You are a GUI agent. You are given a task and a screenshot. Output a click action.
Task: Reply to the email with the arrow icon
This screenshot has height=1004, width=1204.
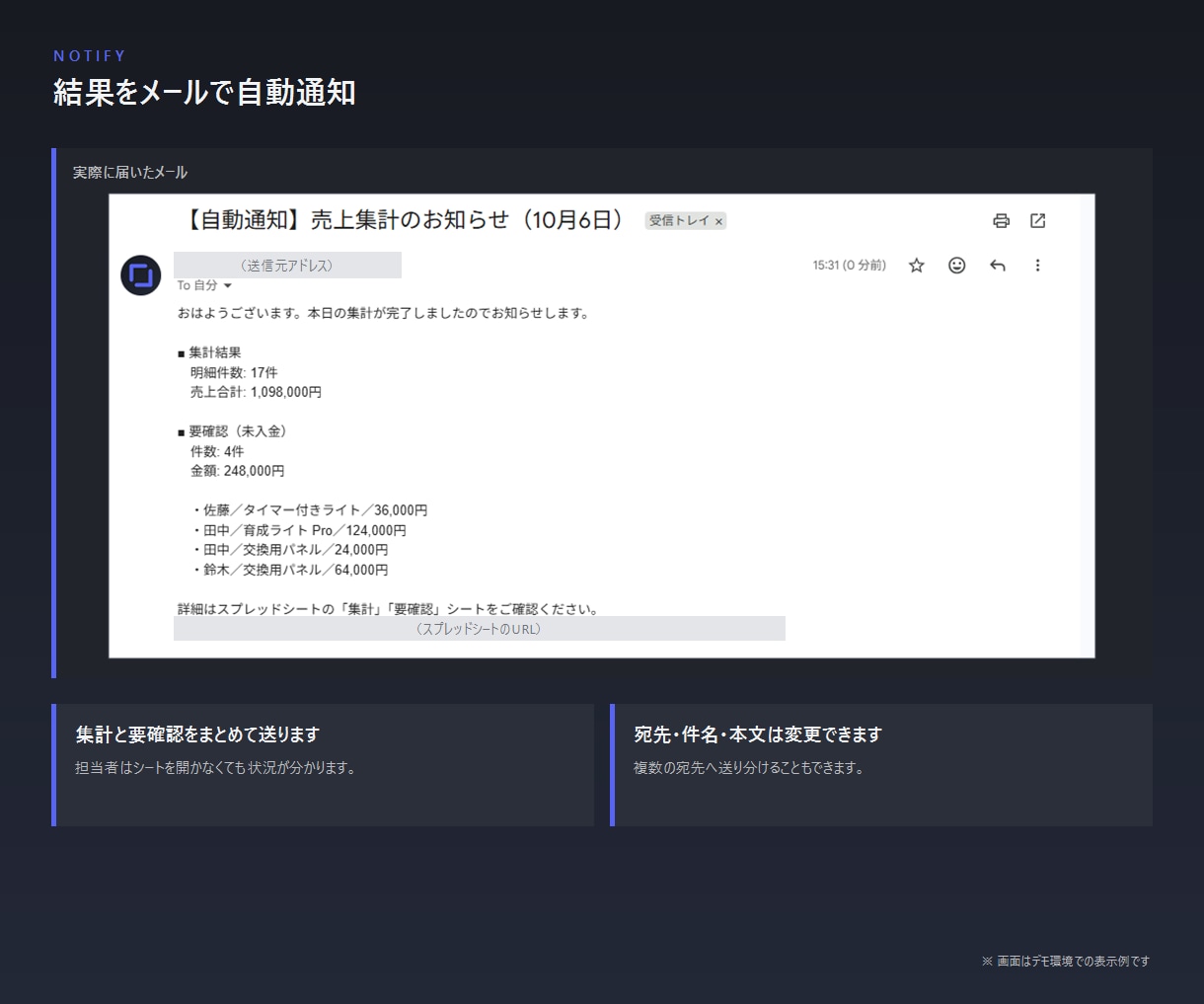pyautogui.click(x=998, y=266)
